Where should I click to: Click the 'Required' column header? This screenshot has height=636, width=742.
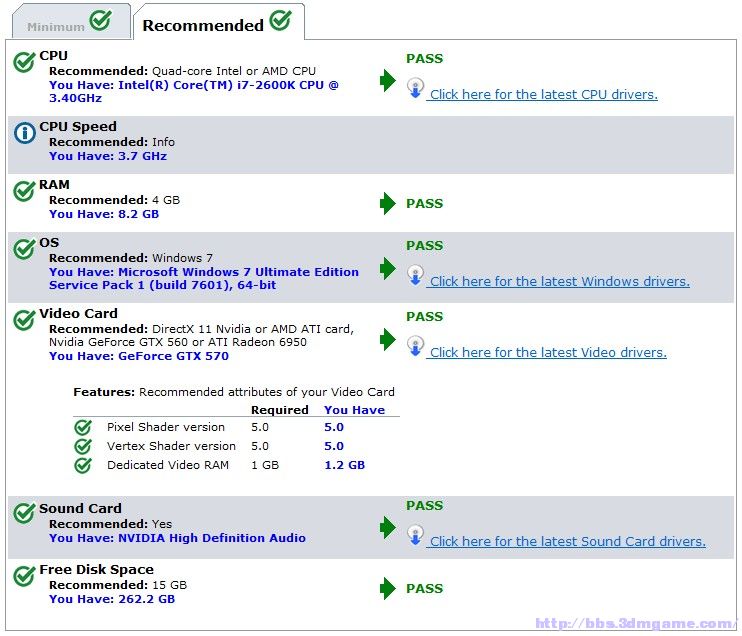(280, 410)
